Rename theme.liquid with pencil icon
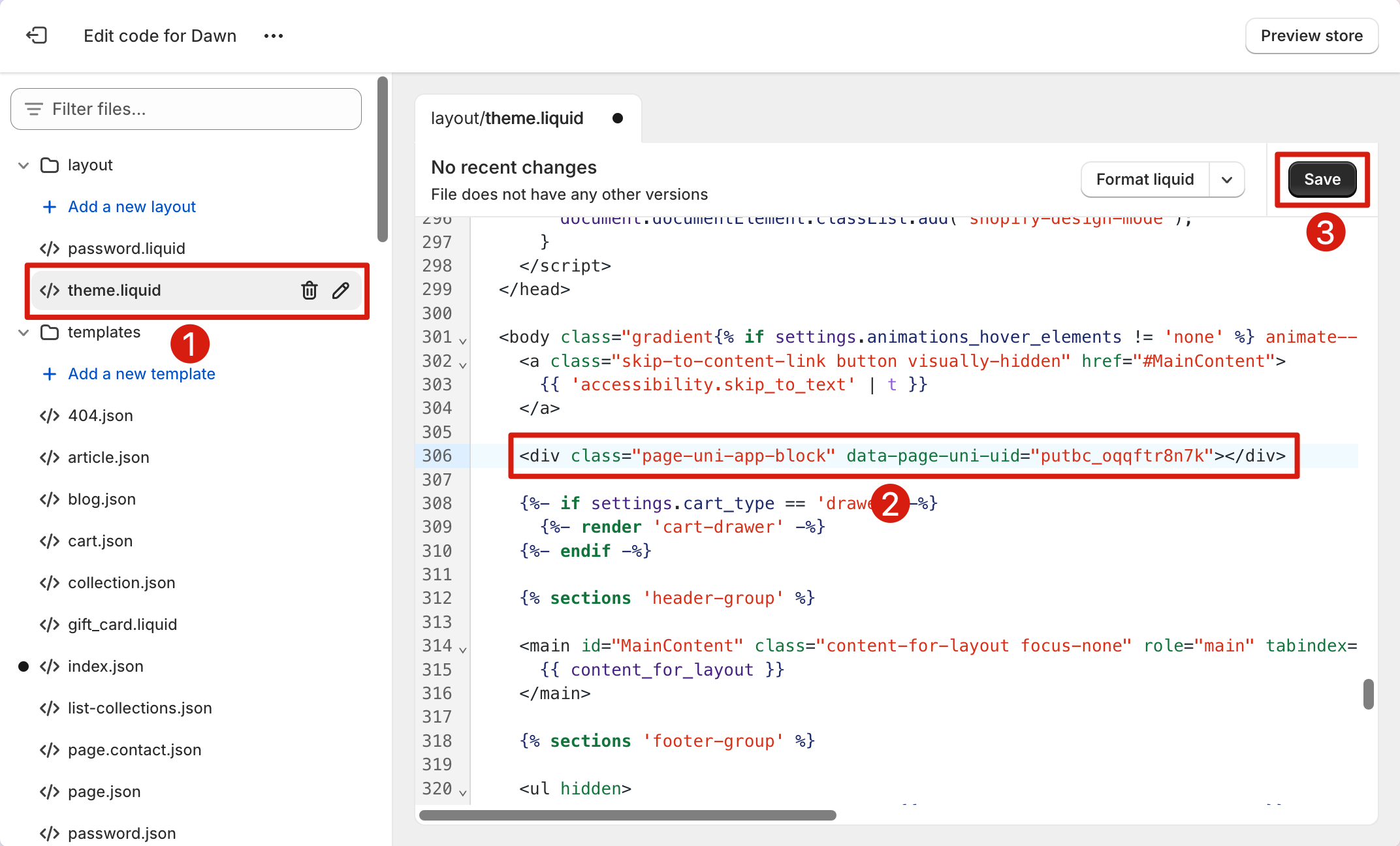Image resolution: width=1400 pixels, height=846 pixels. click(341, 290)
